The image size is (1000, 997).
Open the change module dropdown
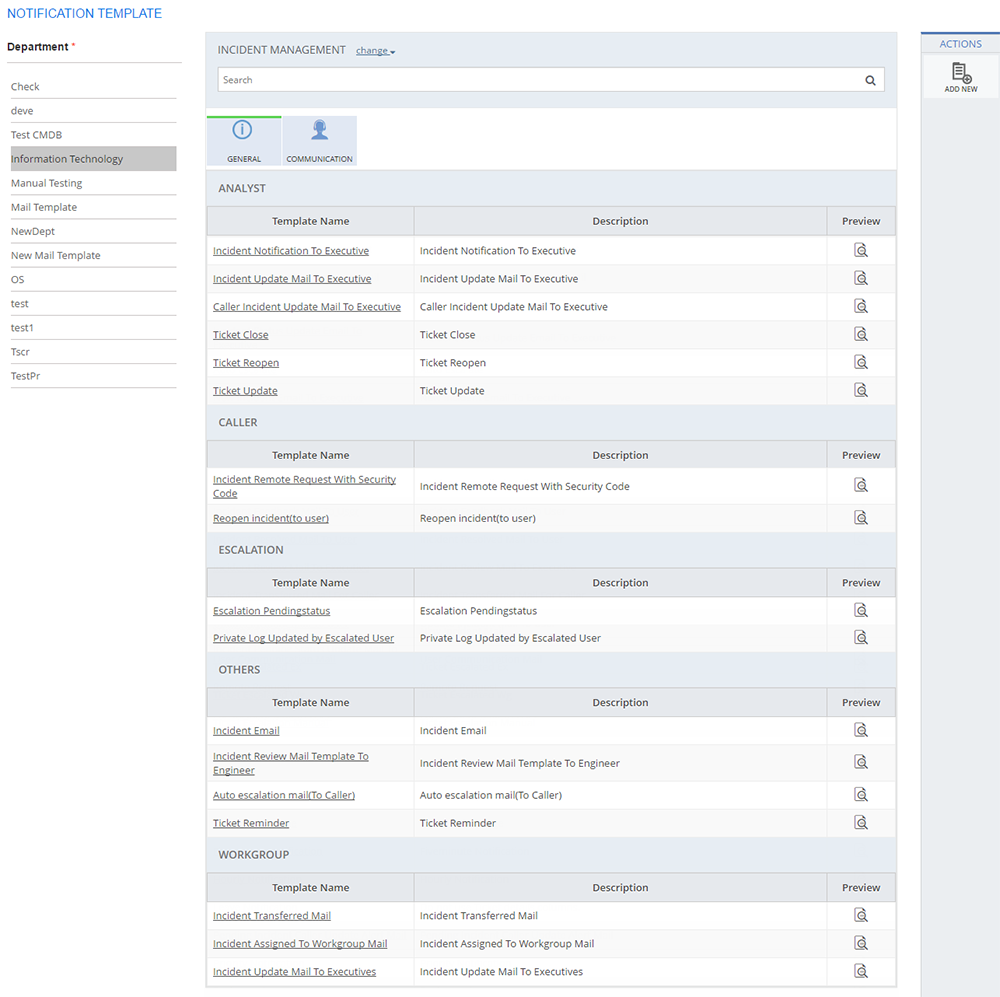376,51
